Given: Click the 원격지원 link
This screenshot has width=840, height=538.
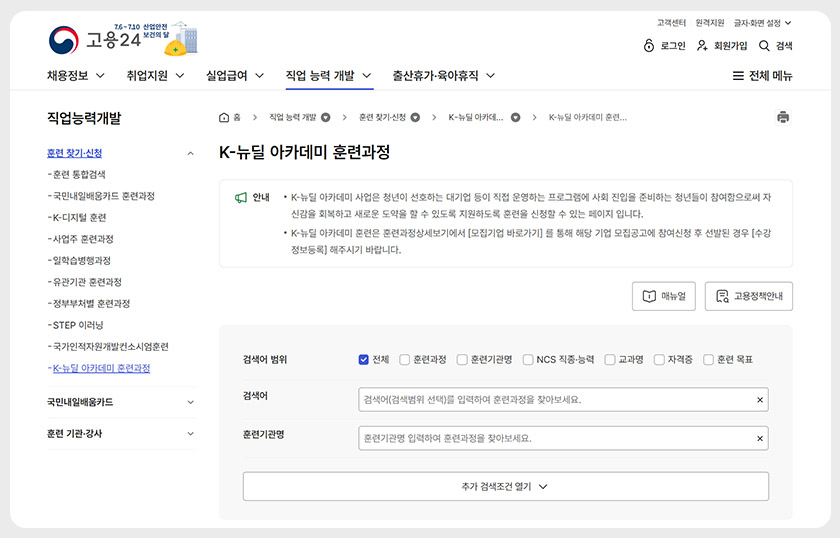Looking at the screenshot, I should pyautogui.click(x=710, y=23).
